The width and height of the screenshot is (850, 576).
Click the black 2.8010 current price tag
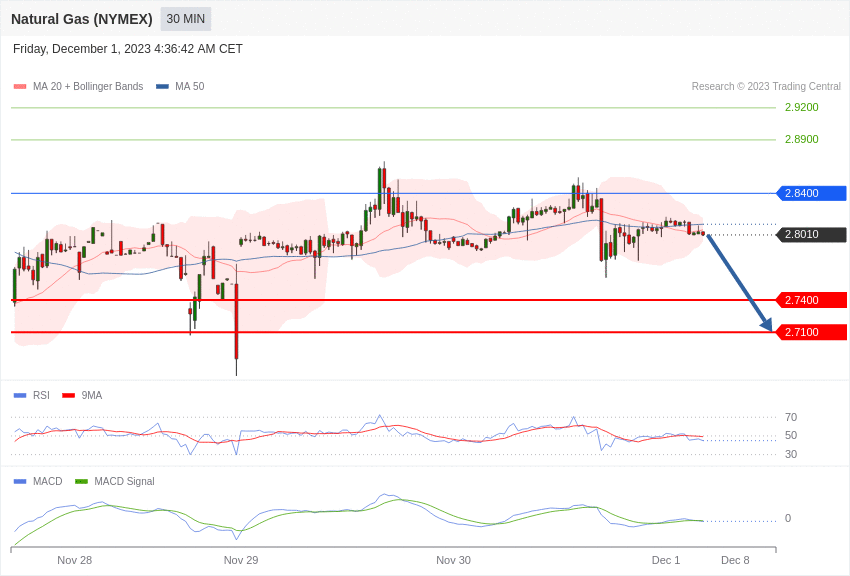click(x=811, y=234)
